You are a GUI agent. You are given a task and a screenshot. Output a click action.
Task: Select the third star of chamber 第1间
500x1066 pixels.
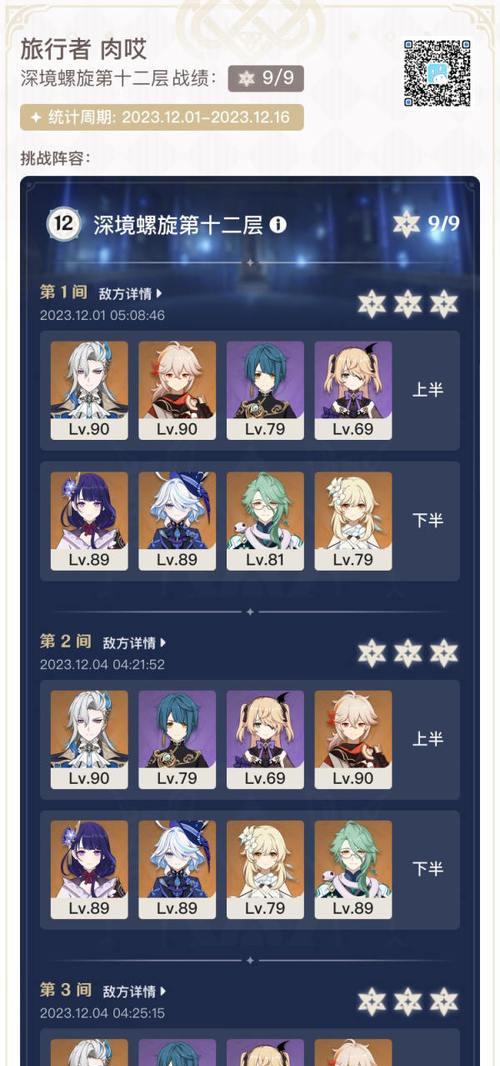[444, 303]
